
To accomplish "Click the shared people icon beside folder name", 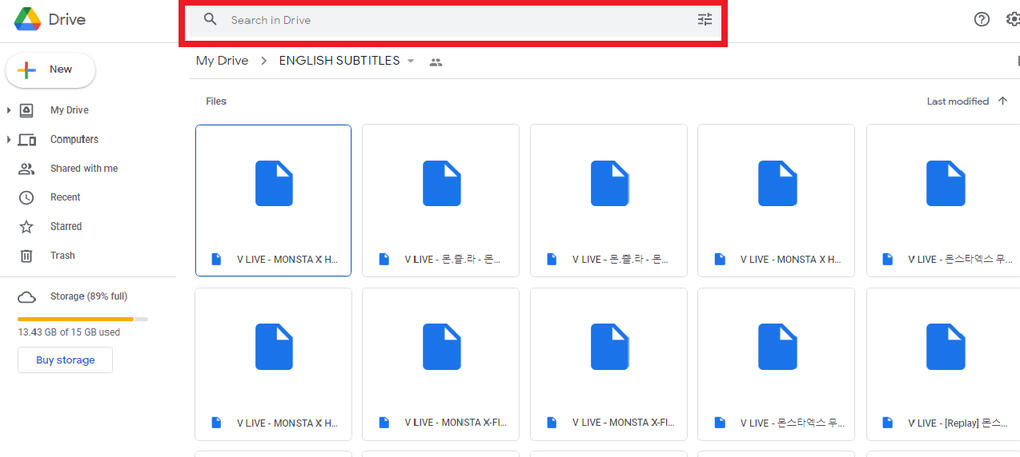I will coord(435,62).
